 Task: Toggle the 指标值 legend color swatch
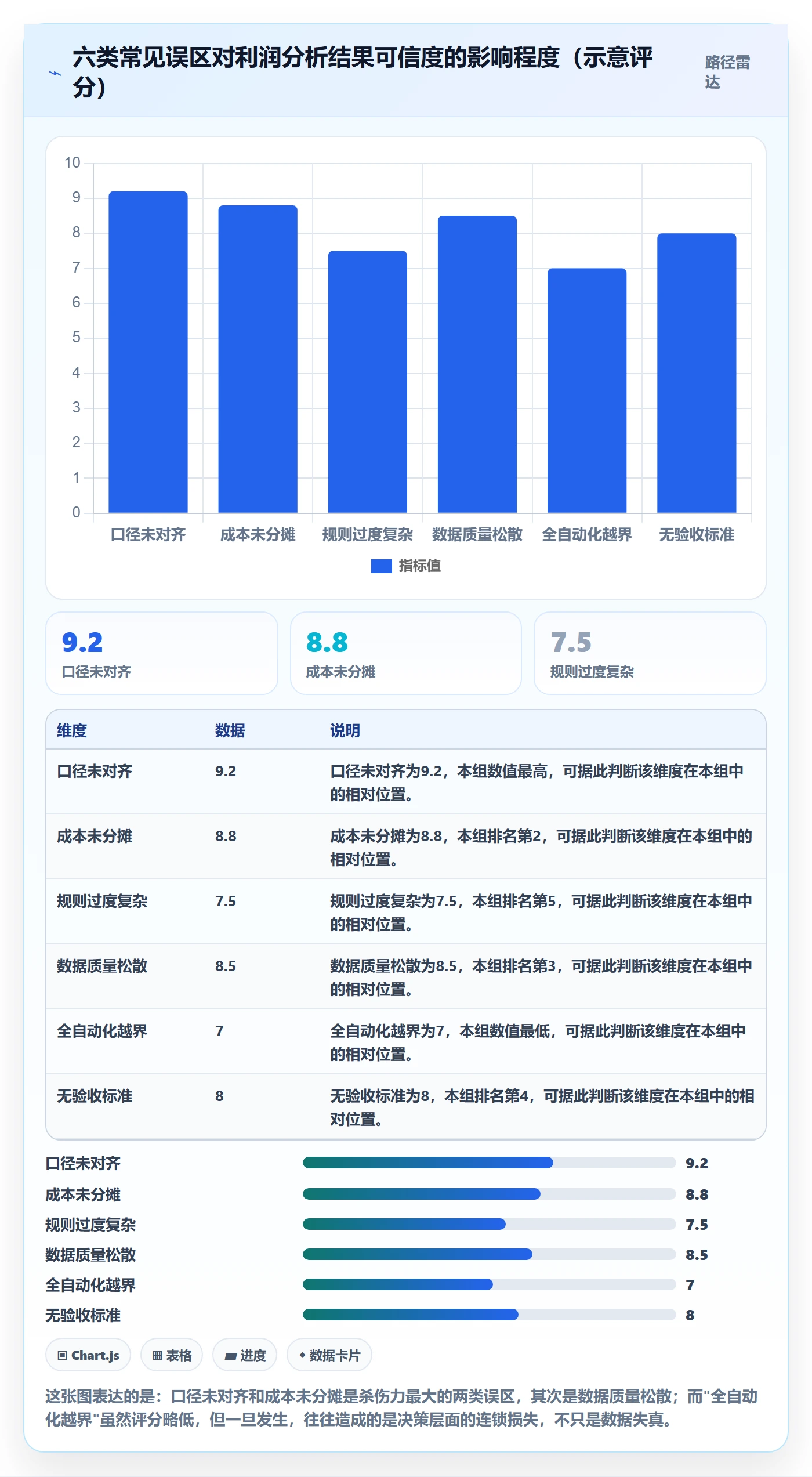coord(381,566)
